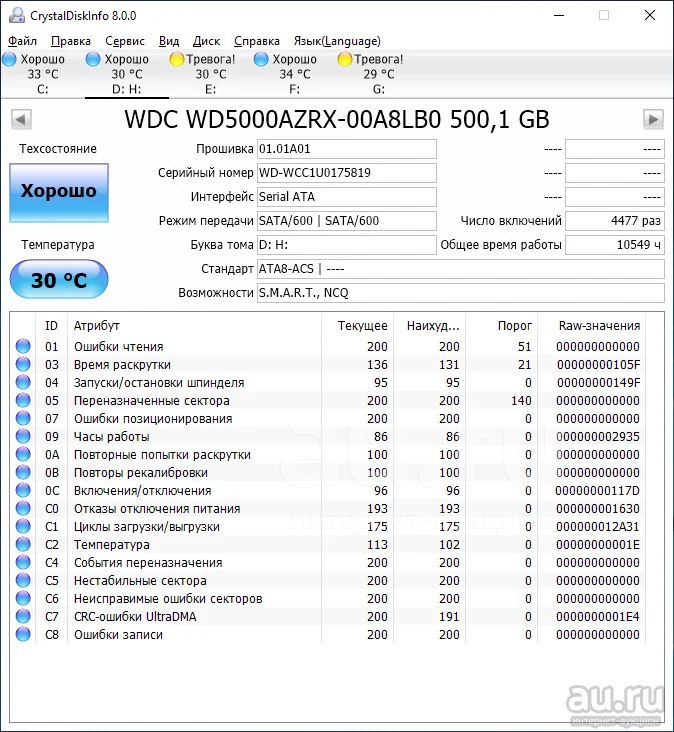Click the Наихуд... column header
Image resolution: width=674 pixels, height=732 pixels.
pyautogui.click(x=429, y=325)
